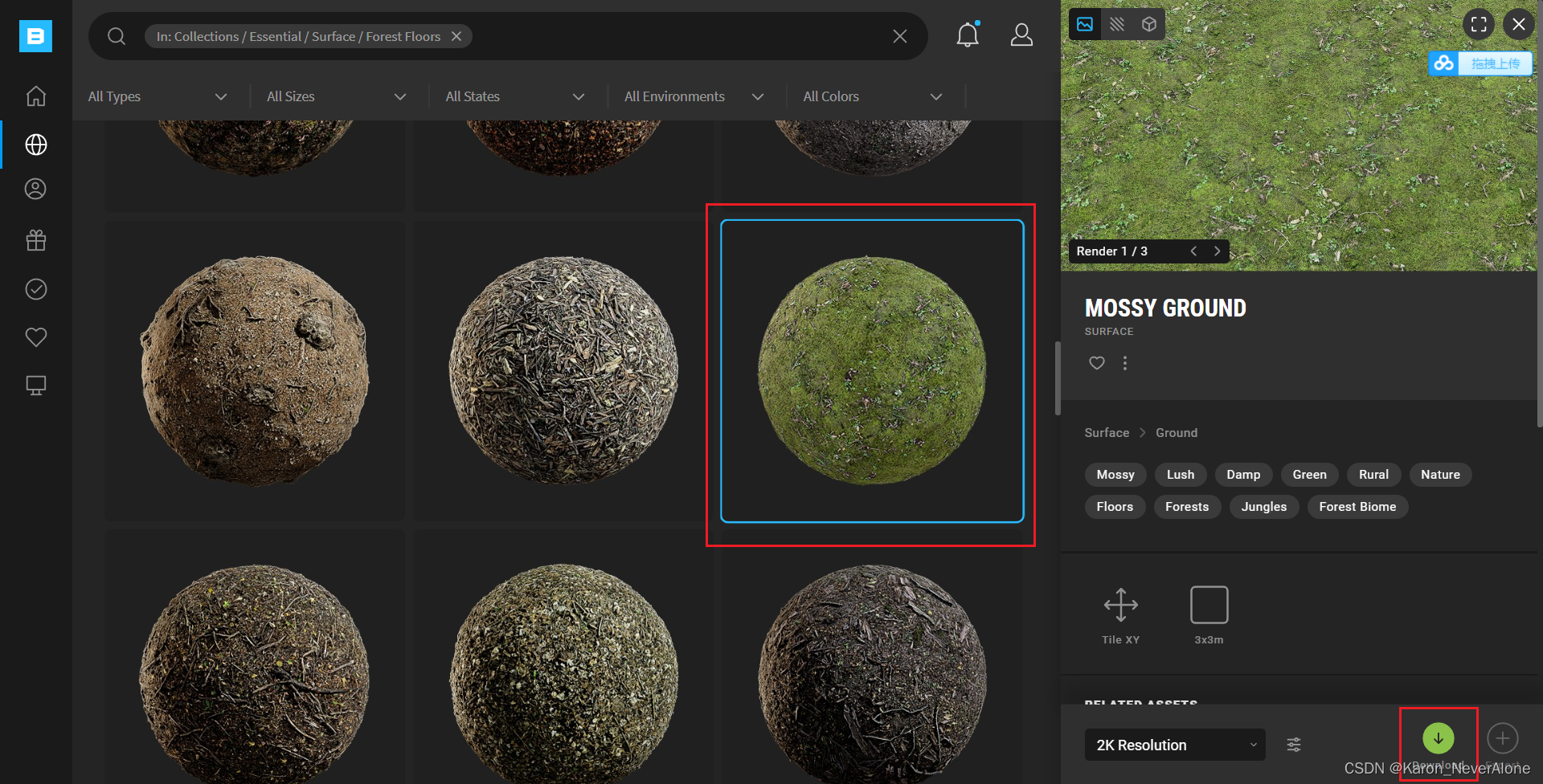Image resolution: width=1543 pixels, height=784 pixels.
Task: Switch preview to hatched texture view
Action: 1117,24
